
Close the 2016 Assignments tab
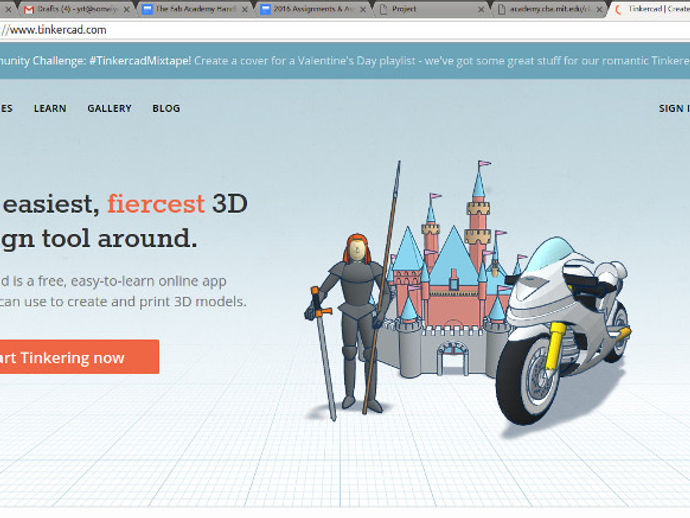363,9
